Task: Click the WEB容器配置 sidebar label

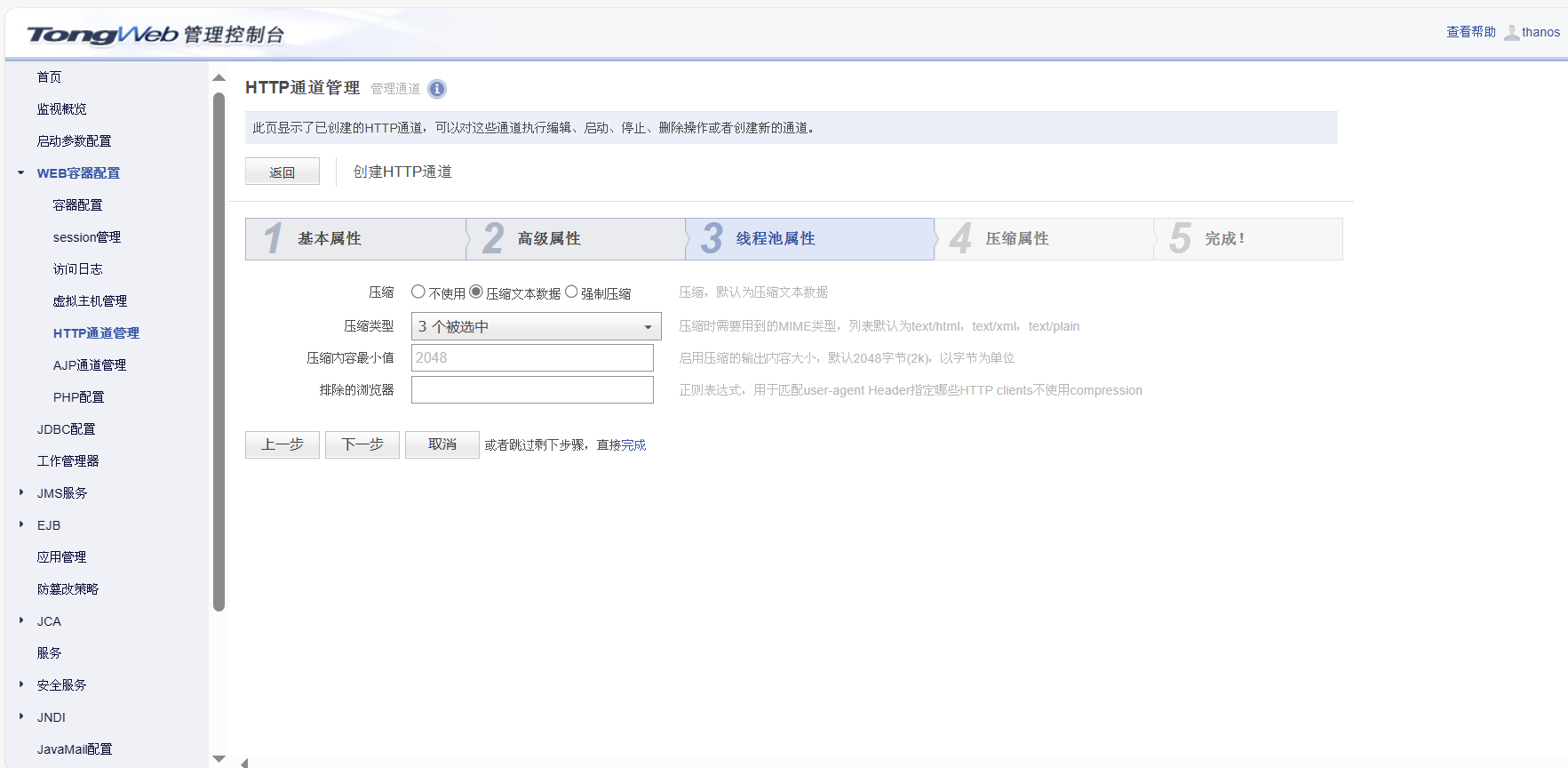Action: (x=78, y=173)
